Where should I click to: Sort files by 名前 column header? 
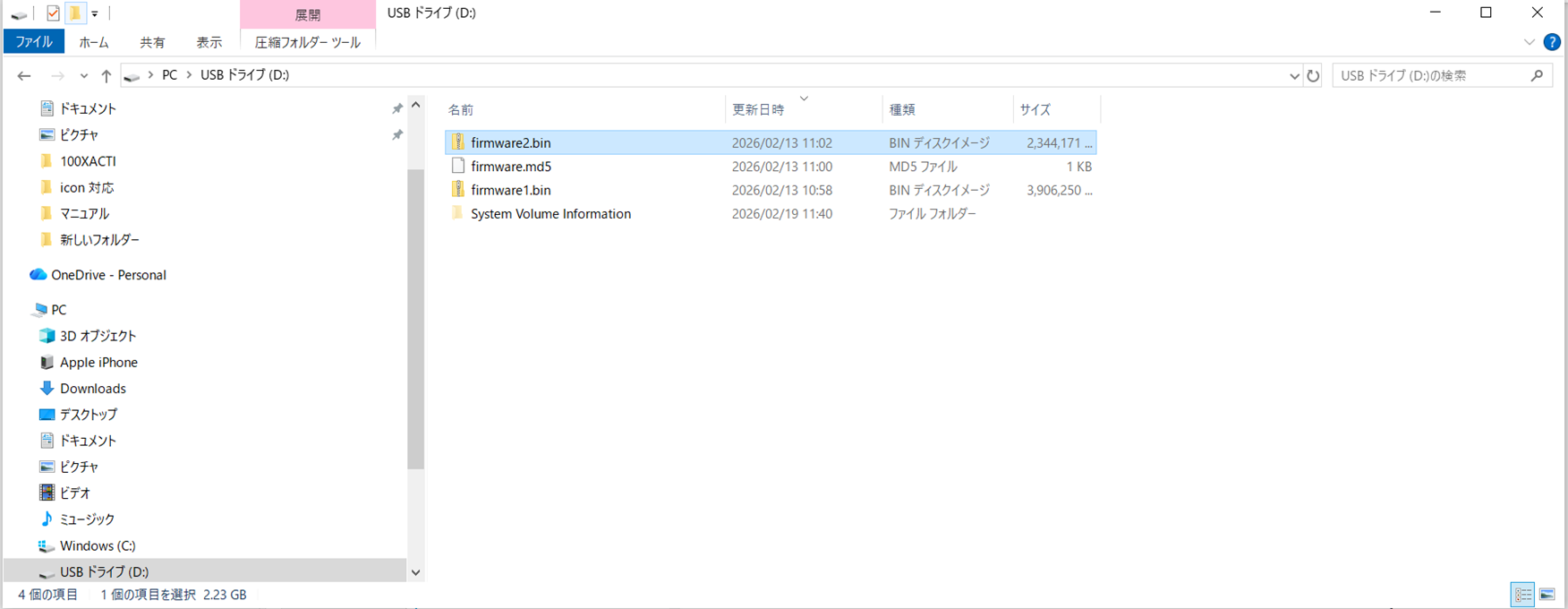[x=461, y=109]
